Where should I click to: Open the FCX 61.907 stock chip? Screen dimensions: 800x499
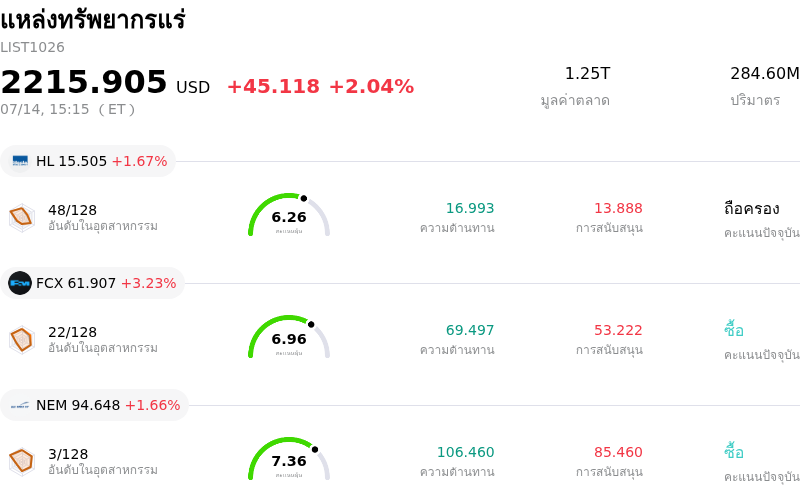pyautogui.click(x=92, y=283)
